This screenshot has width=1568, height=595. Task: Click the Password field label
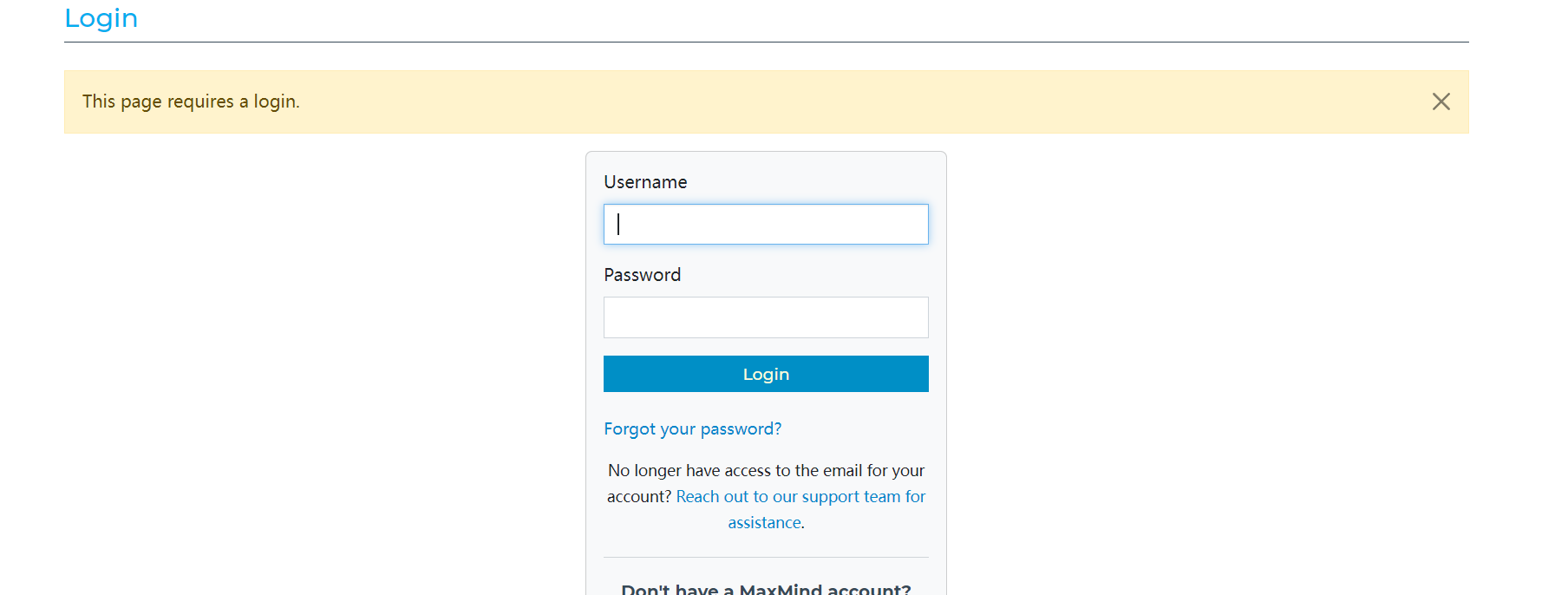642,275
